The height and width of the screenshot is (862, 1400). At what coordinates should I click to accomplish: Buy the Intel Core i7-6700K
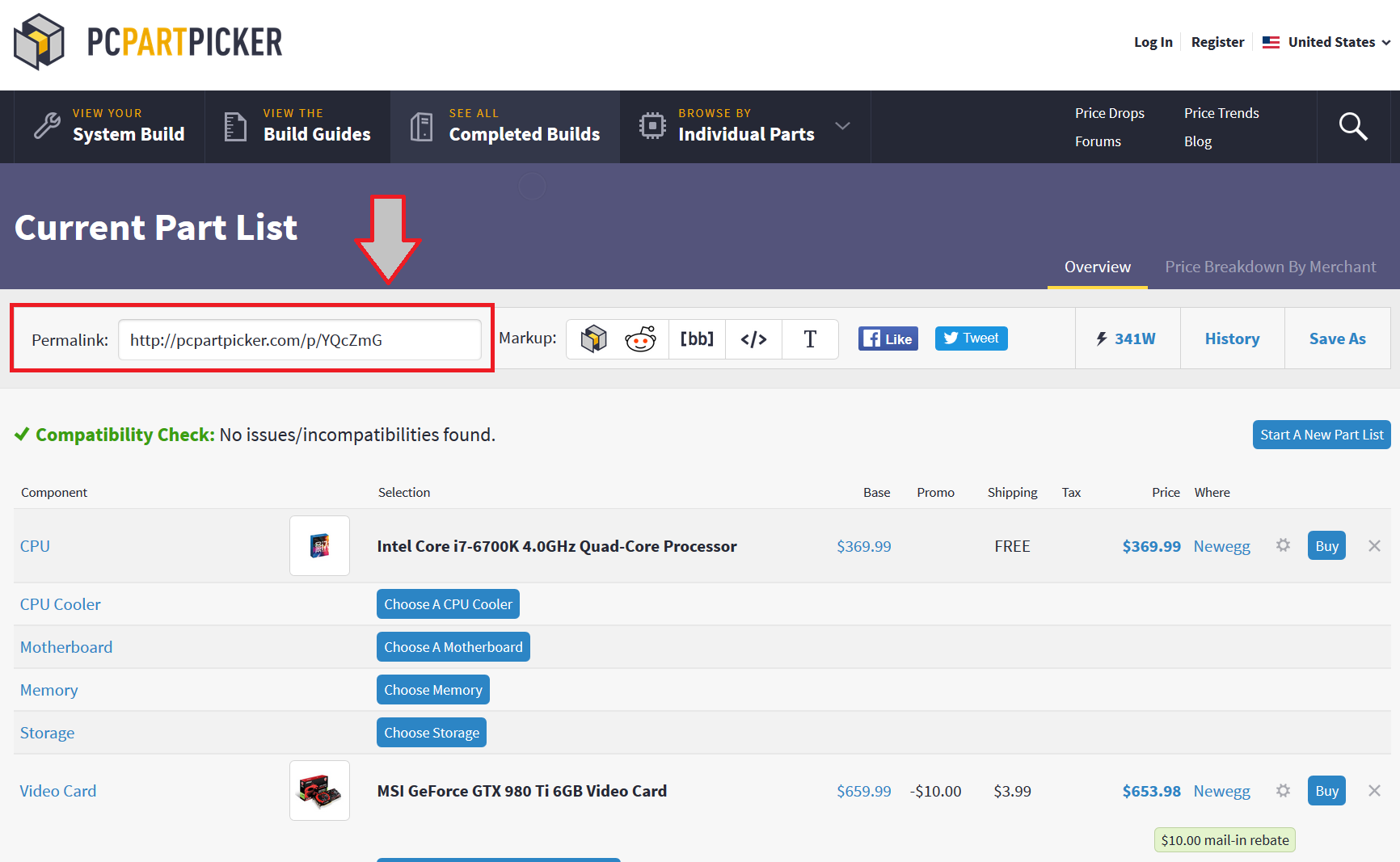(1326, 545)
